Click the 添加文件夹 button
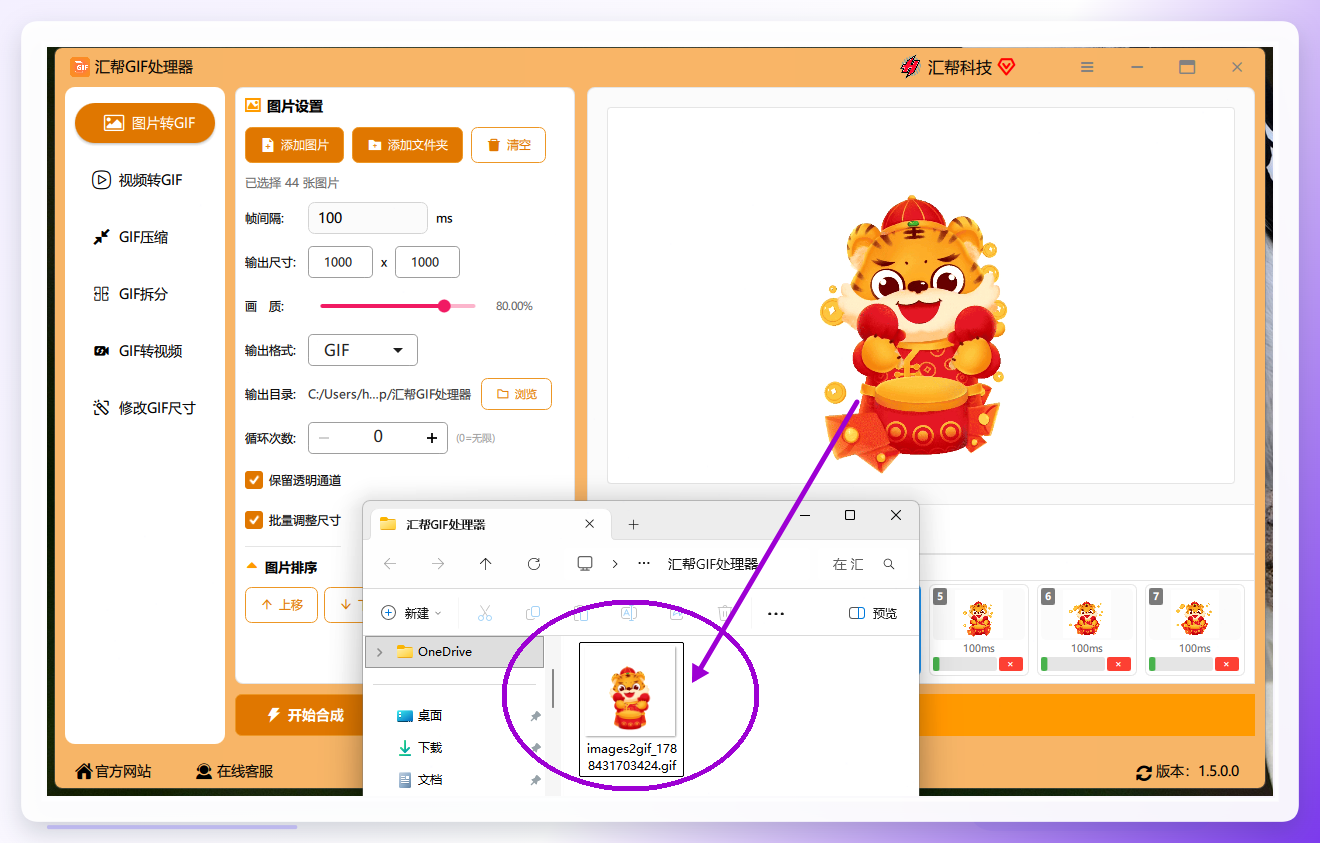 tap(407, 145)
